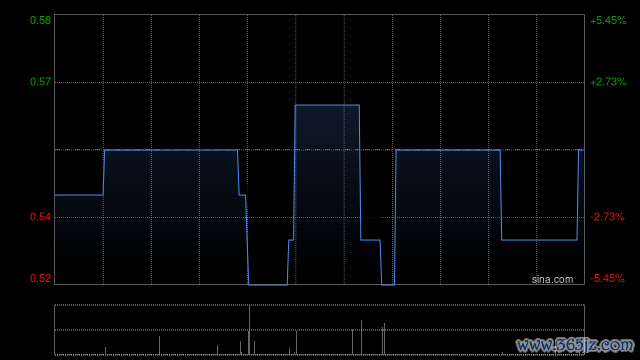Click the first lowest price trough at 0.52
This screenshot has width=640, height=360.
coord(268,284)
